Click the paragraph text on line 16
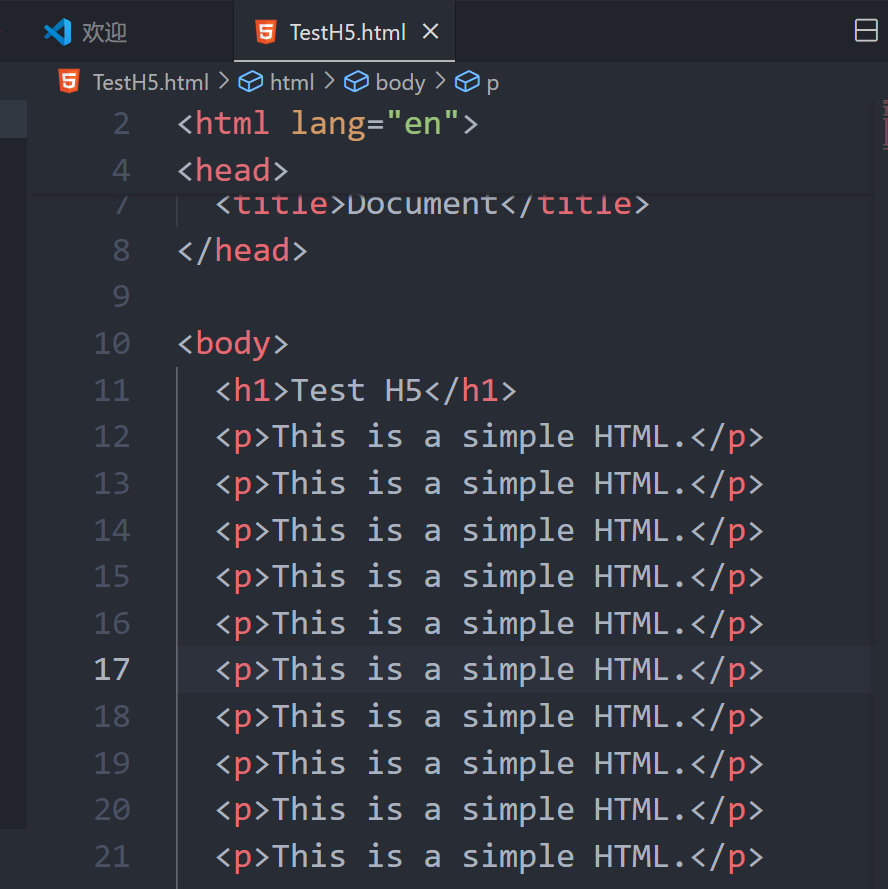 [x=489, y=624]
